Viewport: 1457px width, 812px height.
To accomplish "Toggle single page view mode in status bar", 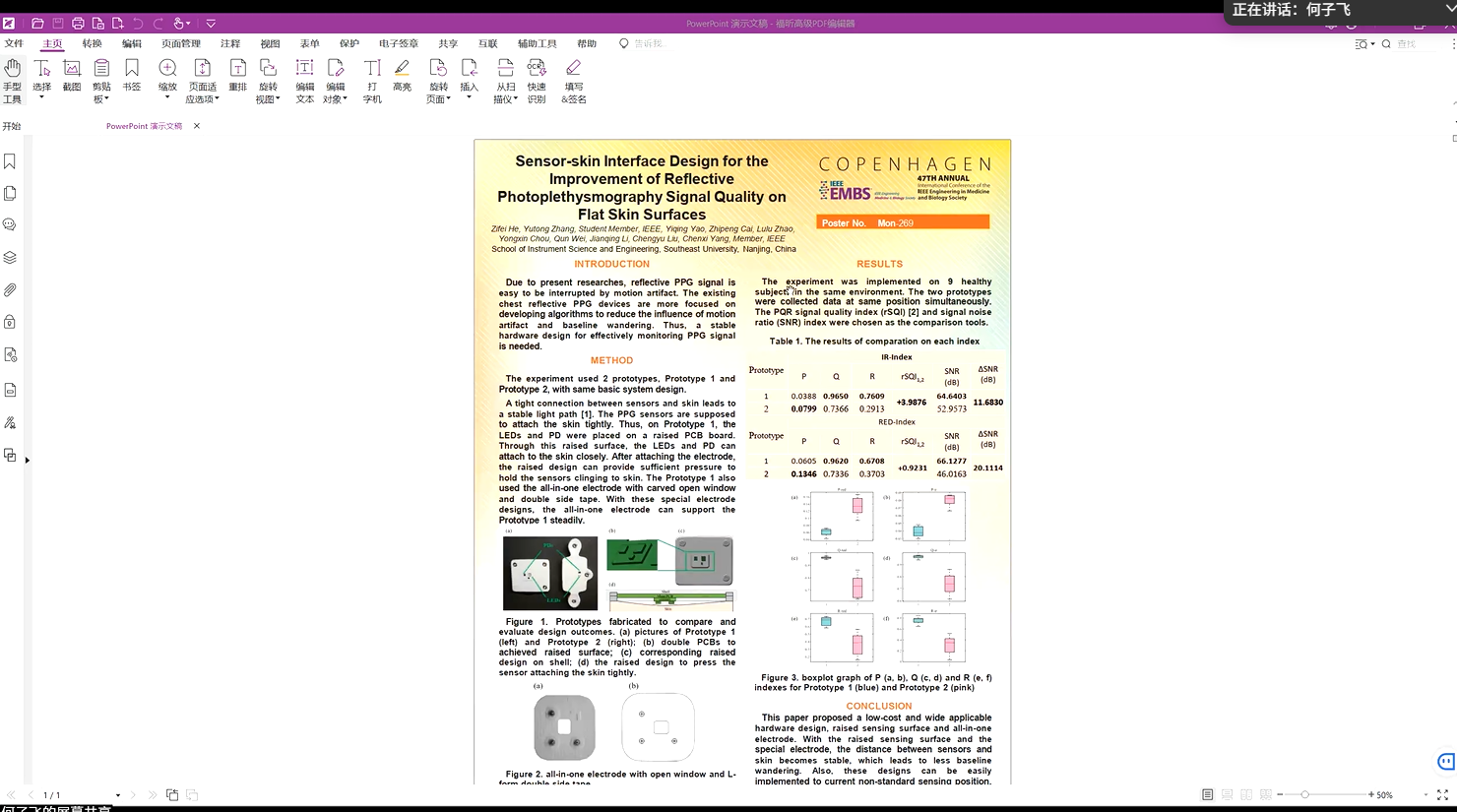I will click(1208, 794).
